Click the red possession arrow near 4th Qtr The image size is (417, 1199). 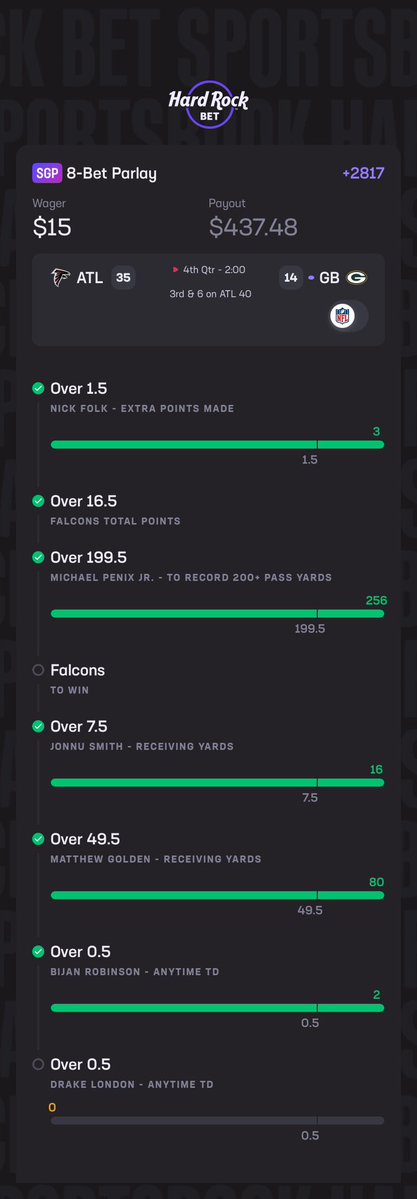pos(175,270)
